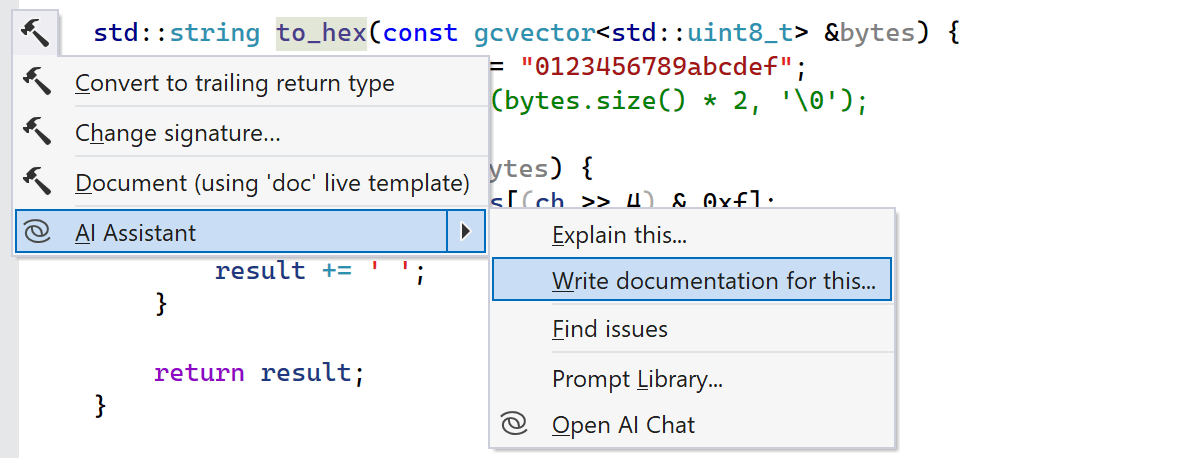Expand the AI Assistant submenu arrow

click(x=465, y=233)
